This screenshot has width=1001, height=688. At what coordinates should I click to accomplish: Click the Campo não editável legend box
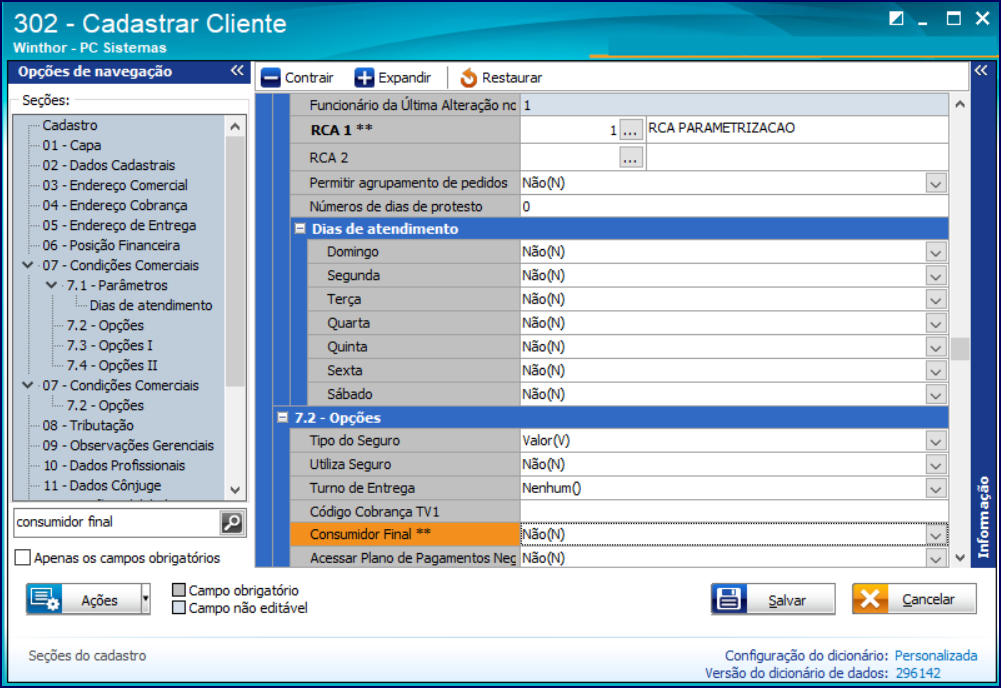click(x=179, y=608)
